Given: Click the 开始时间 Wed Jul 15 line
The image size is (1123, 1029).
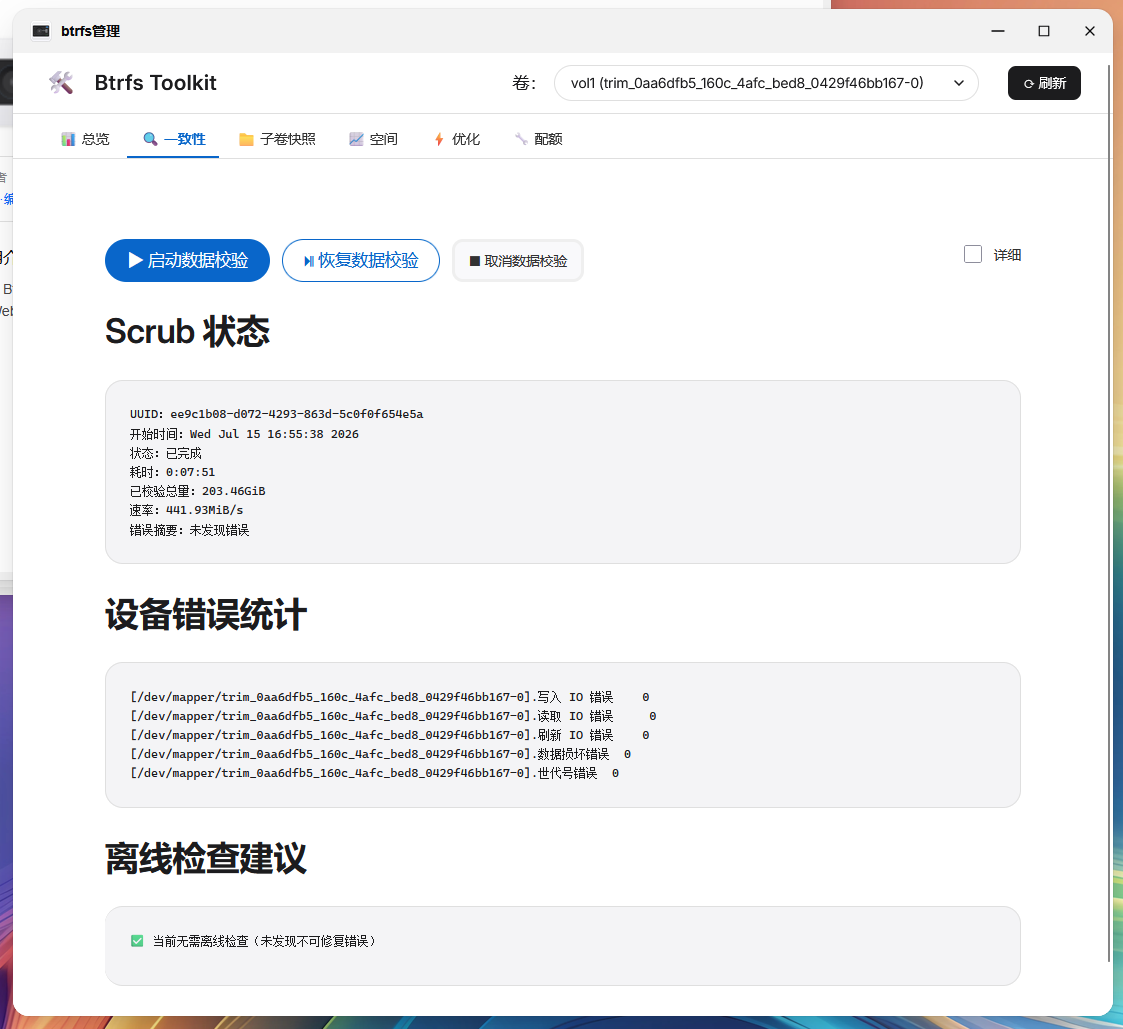Looking at the screenshot, I should 244,434.
